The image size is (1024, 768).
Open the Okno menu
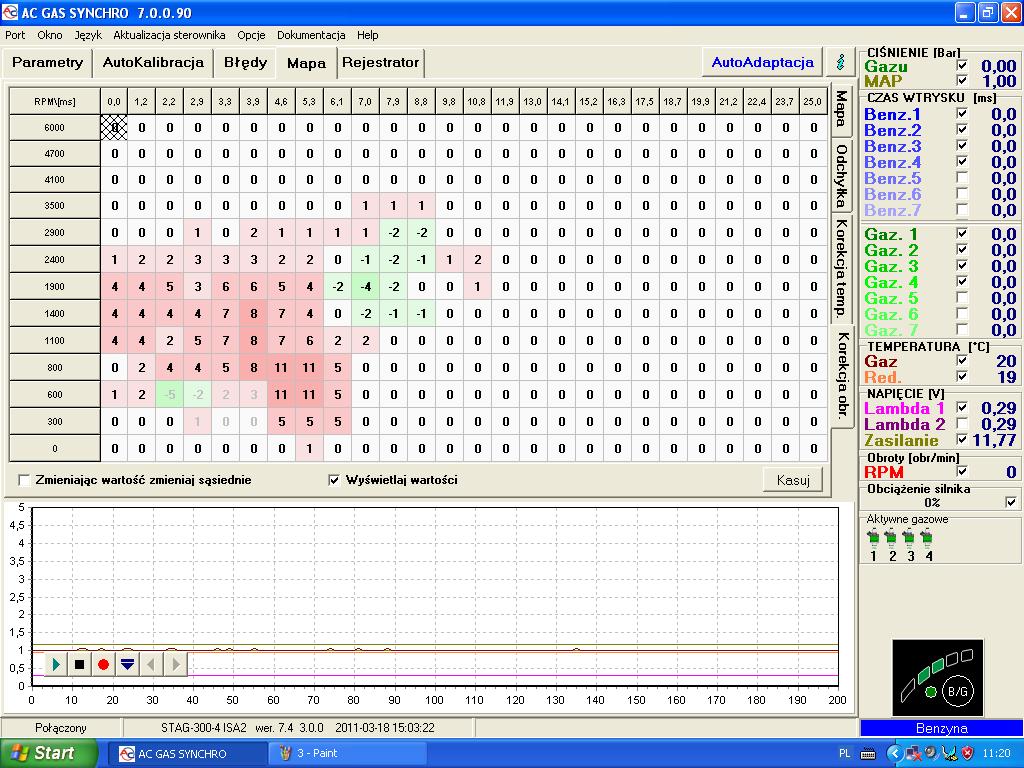(x=50, y=35)
